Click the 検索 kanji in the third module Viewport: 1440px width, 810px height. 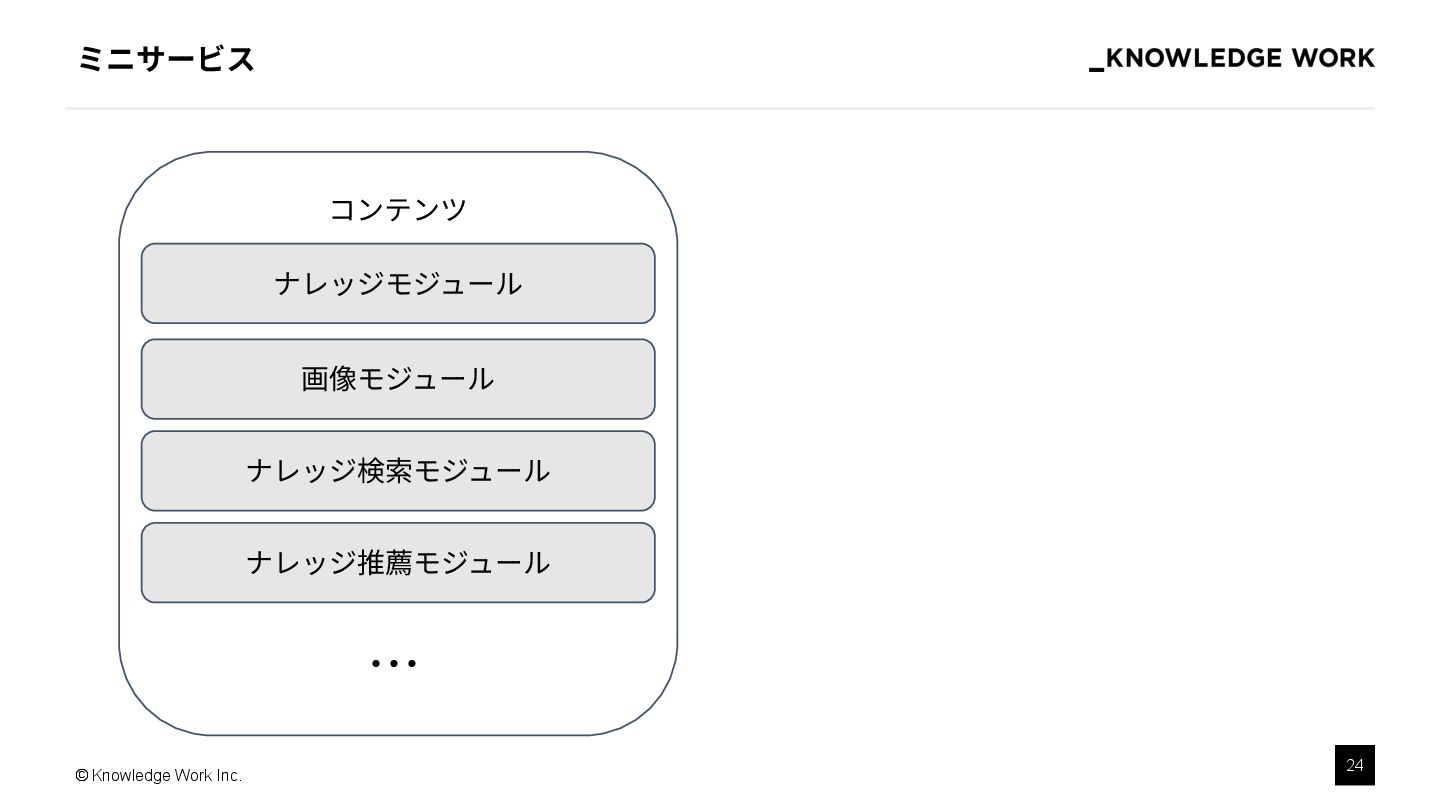tap(385, 471)
